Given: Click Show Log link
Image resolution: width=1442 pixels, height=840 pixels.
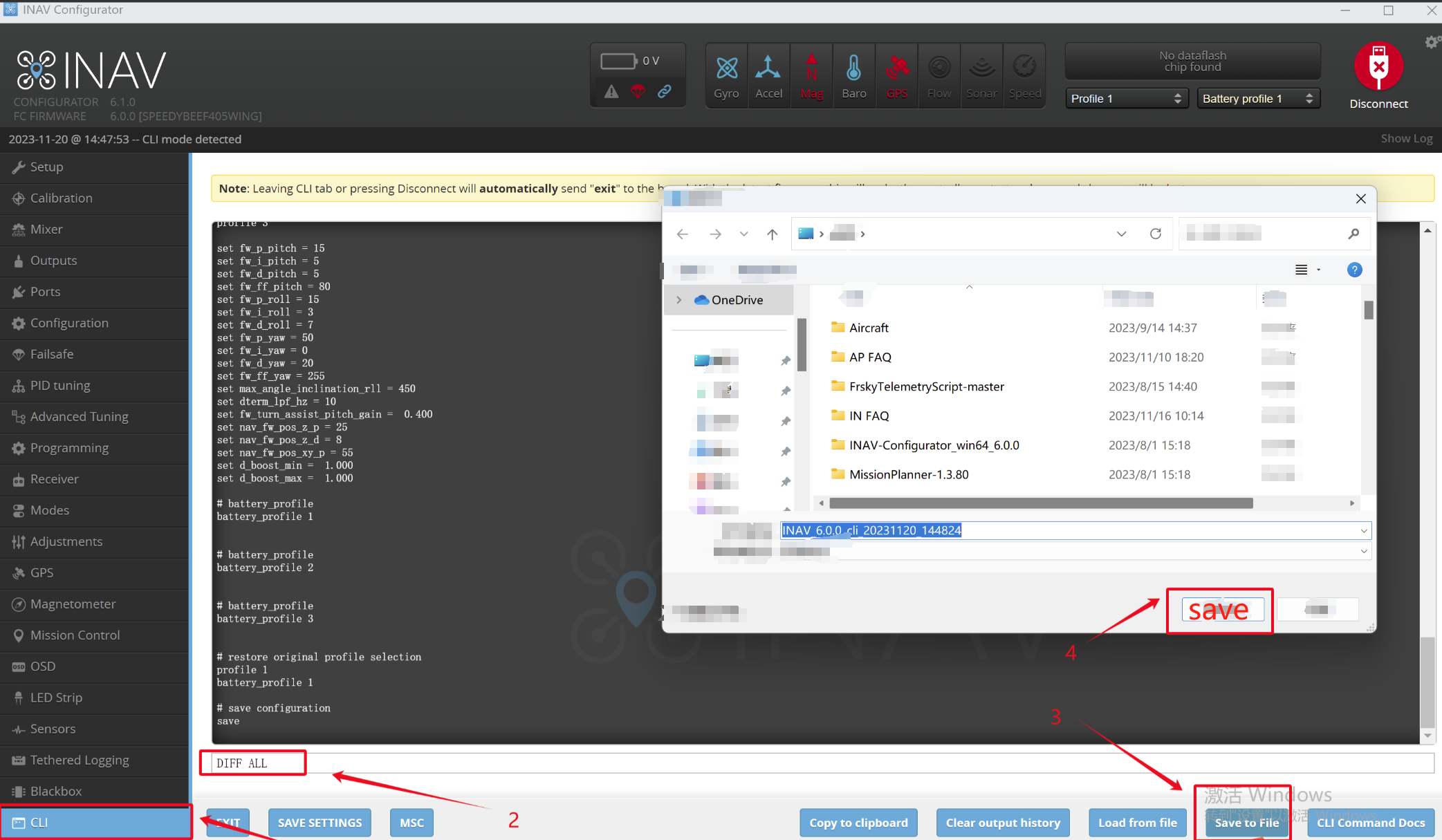Looking at the screenshot, I should click(x=1407, y=138).
